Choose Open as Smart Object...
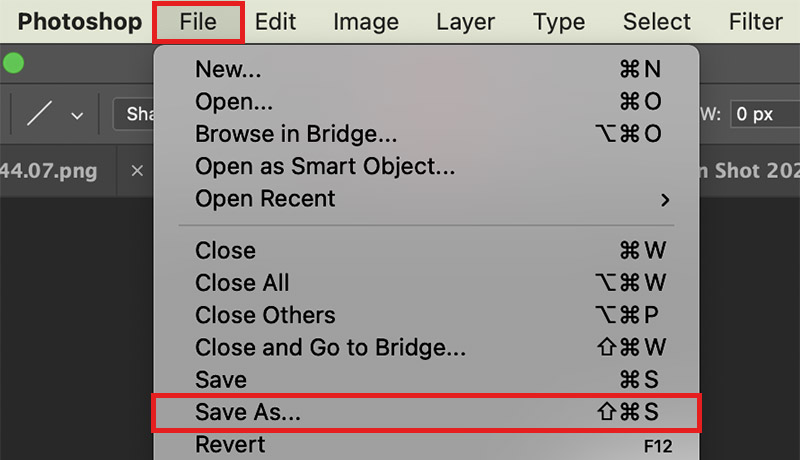The width and height of the screenshot is (800, 460). click(x=427, y=166)
